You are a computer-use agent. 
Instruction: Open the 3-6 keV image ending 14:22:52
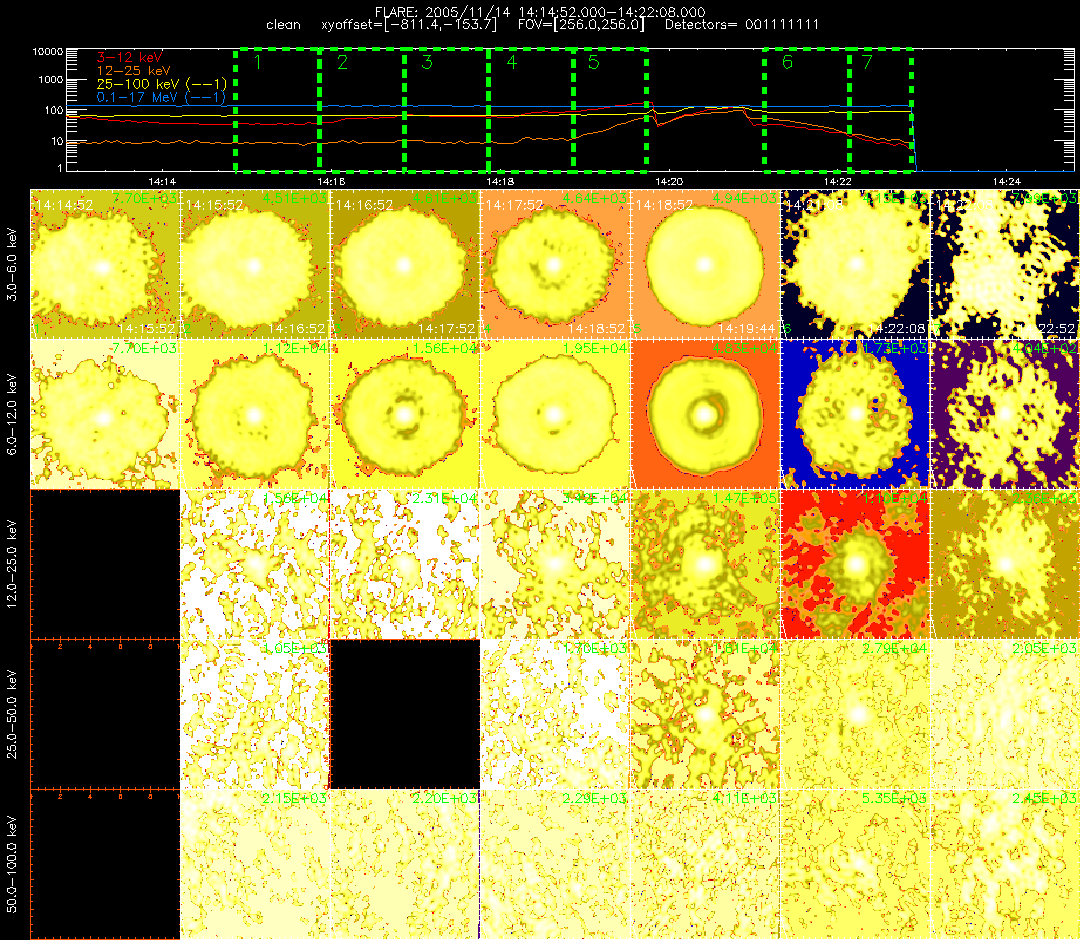coord(1006,264)
